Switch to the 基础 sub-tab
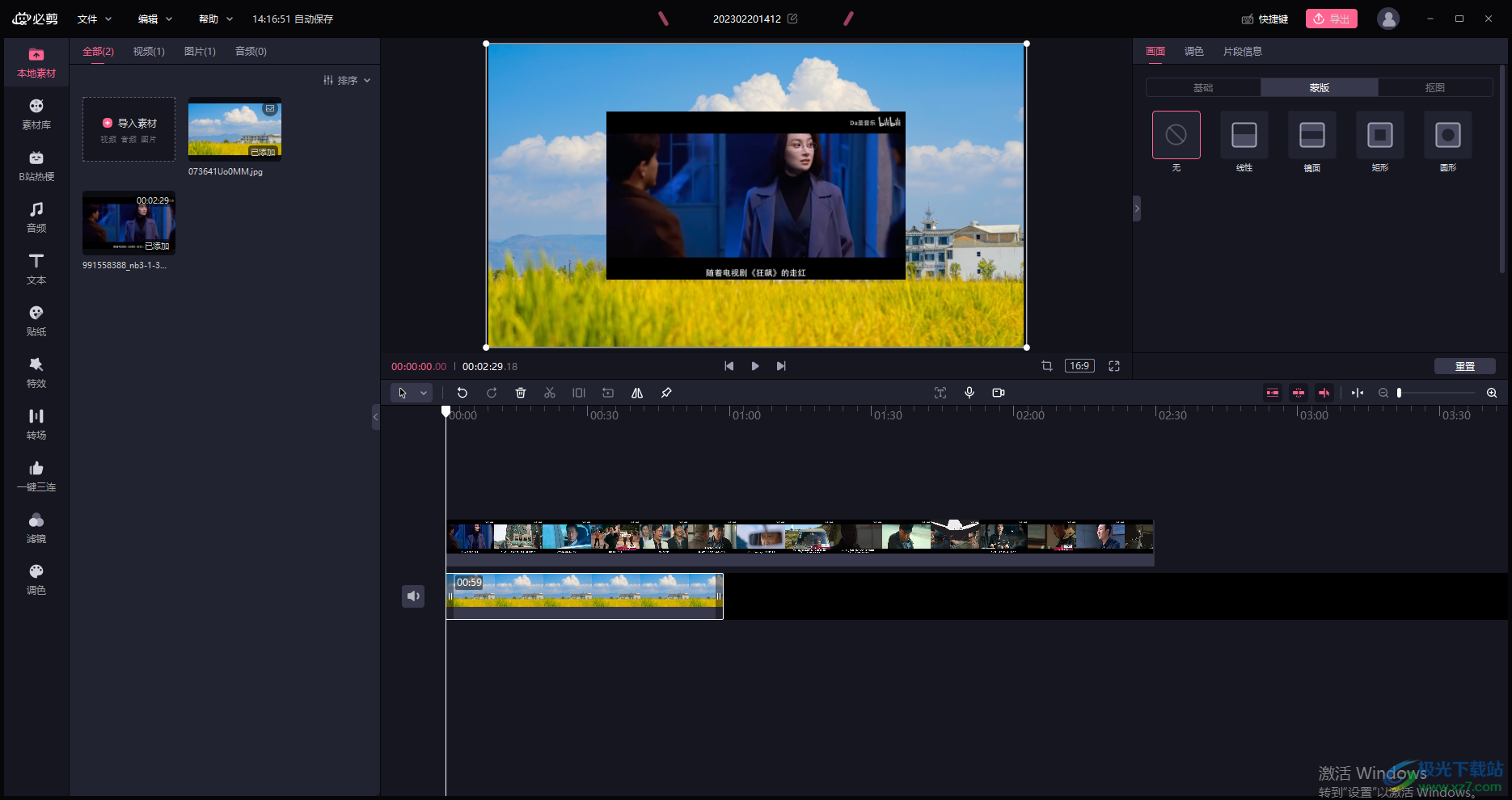This screenshot has height=800, width=1512. (x=1203, y=87)
